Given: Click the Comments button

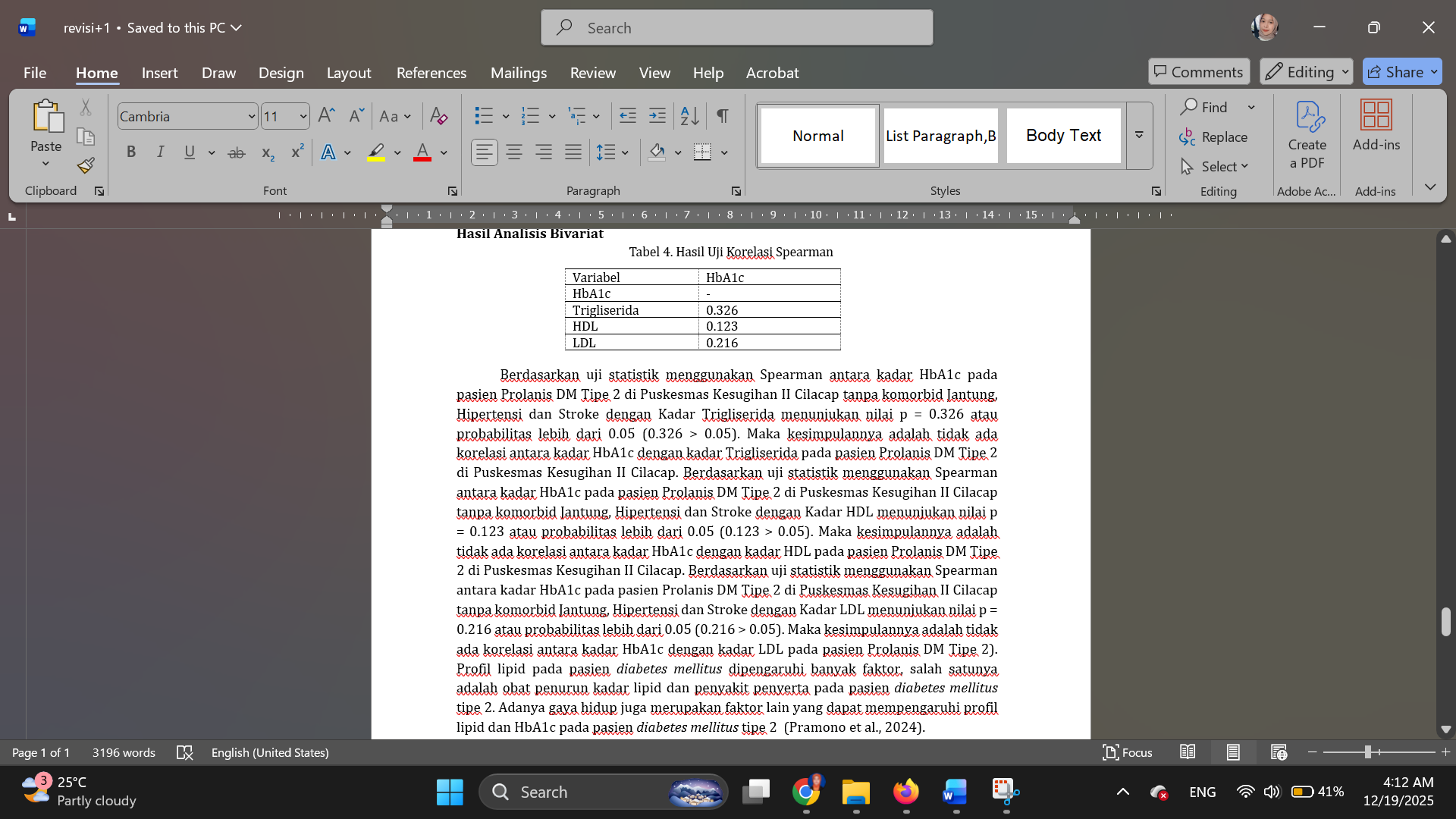Looking at the screenshot, I should pyautogui.click(x=1198, y=72).
